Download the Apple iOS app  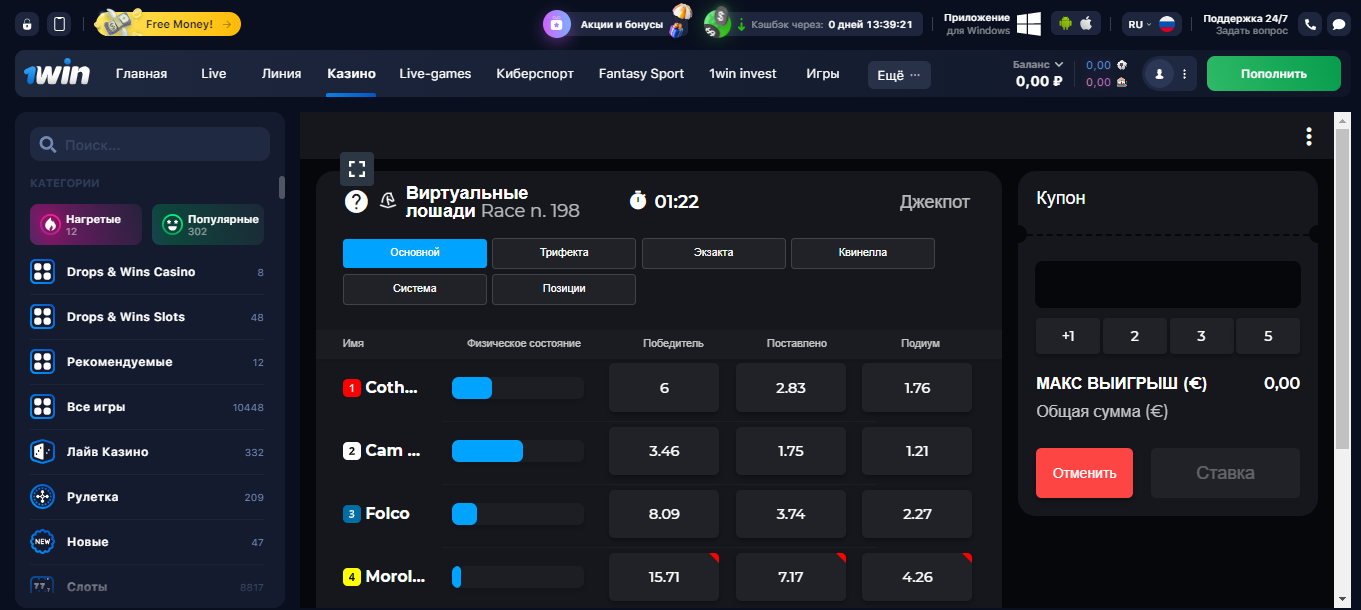(x=1087, y=23)
